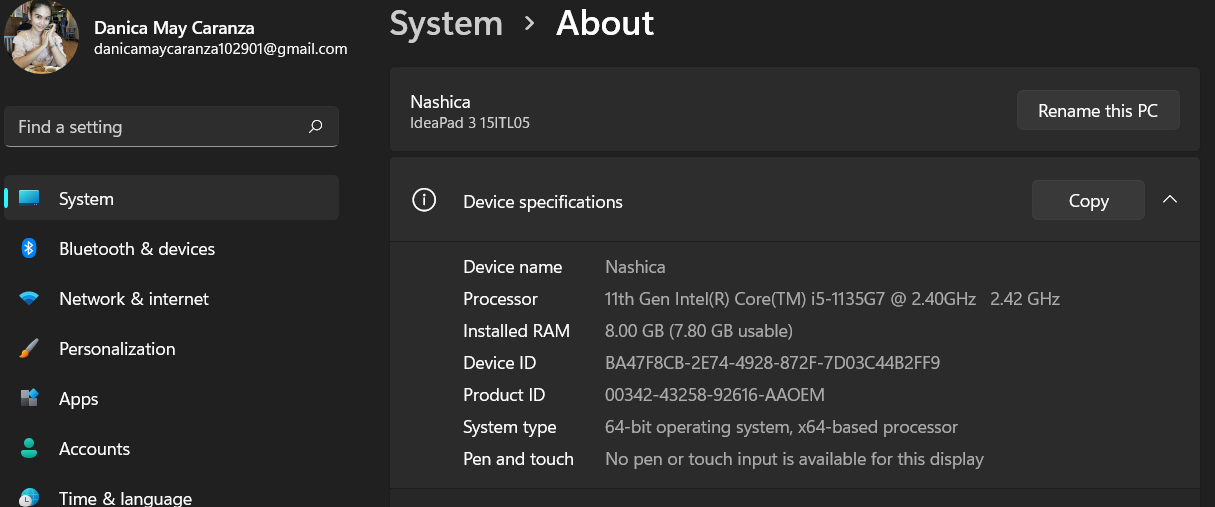Click the search magnifier icon
Image resolution: width=1215 pixels, height=507 pixels.
tap(315, 127)
